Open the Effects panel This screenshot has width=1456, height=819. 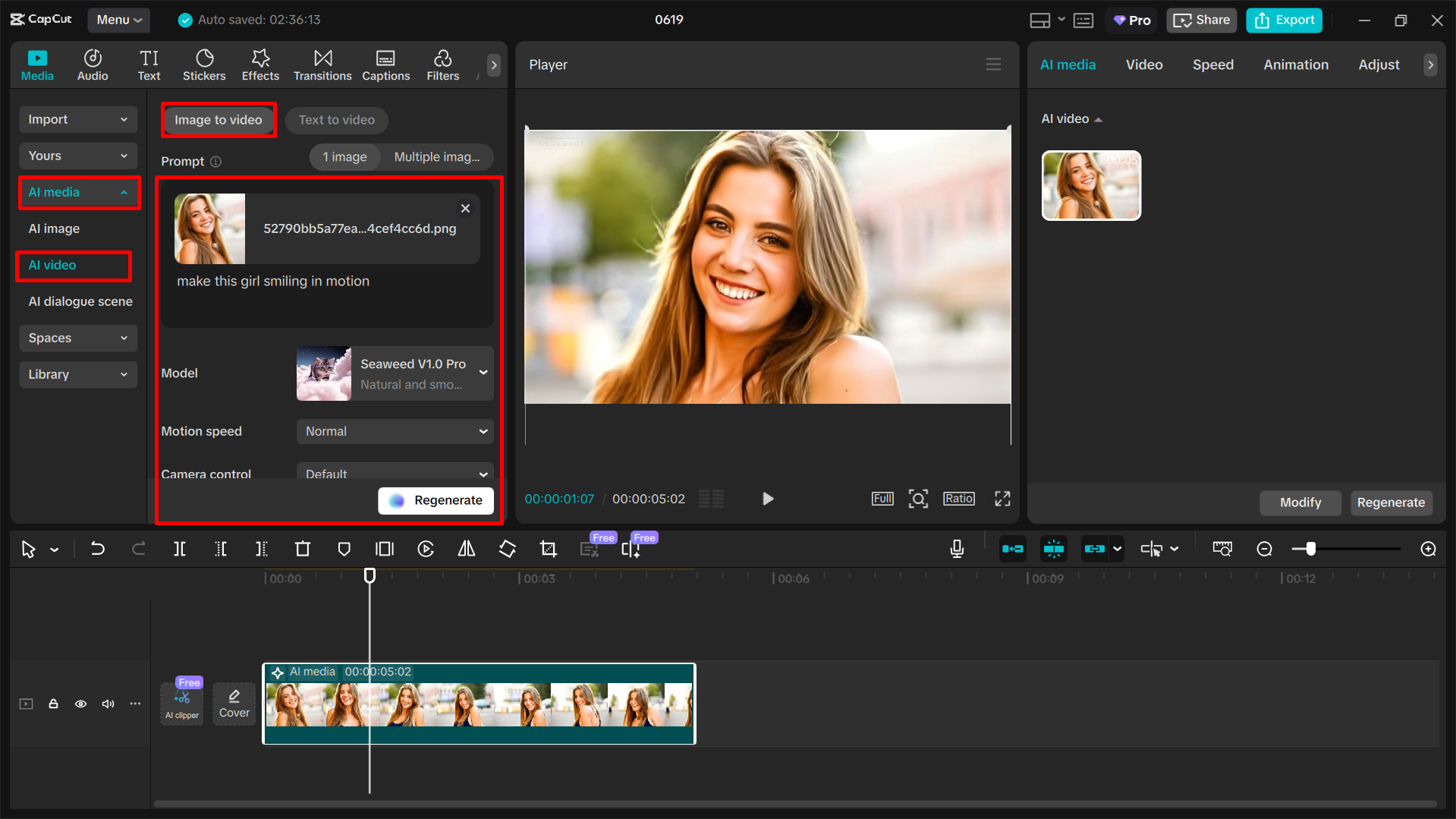tap(260, 65)
